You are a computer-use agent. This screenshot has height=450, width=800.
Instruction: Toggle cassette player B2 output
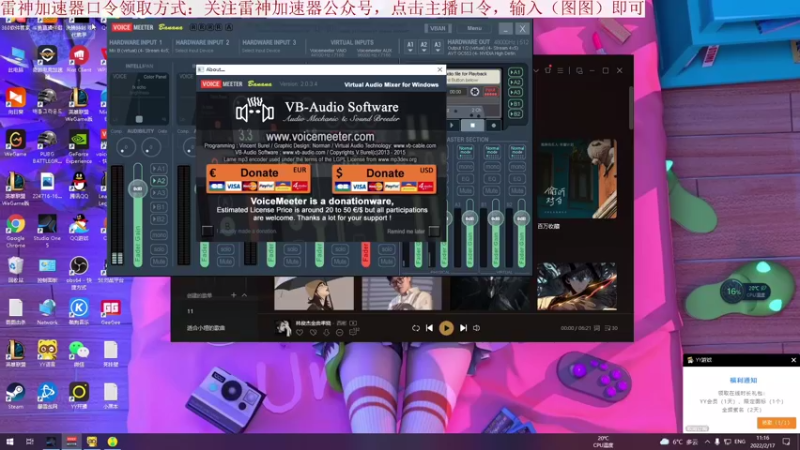pos(515,114)
